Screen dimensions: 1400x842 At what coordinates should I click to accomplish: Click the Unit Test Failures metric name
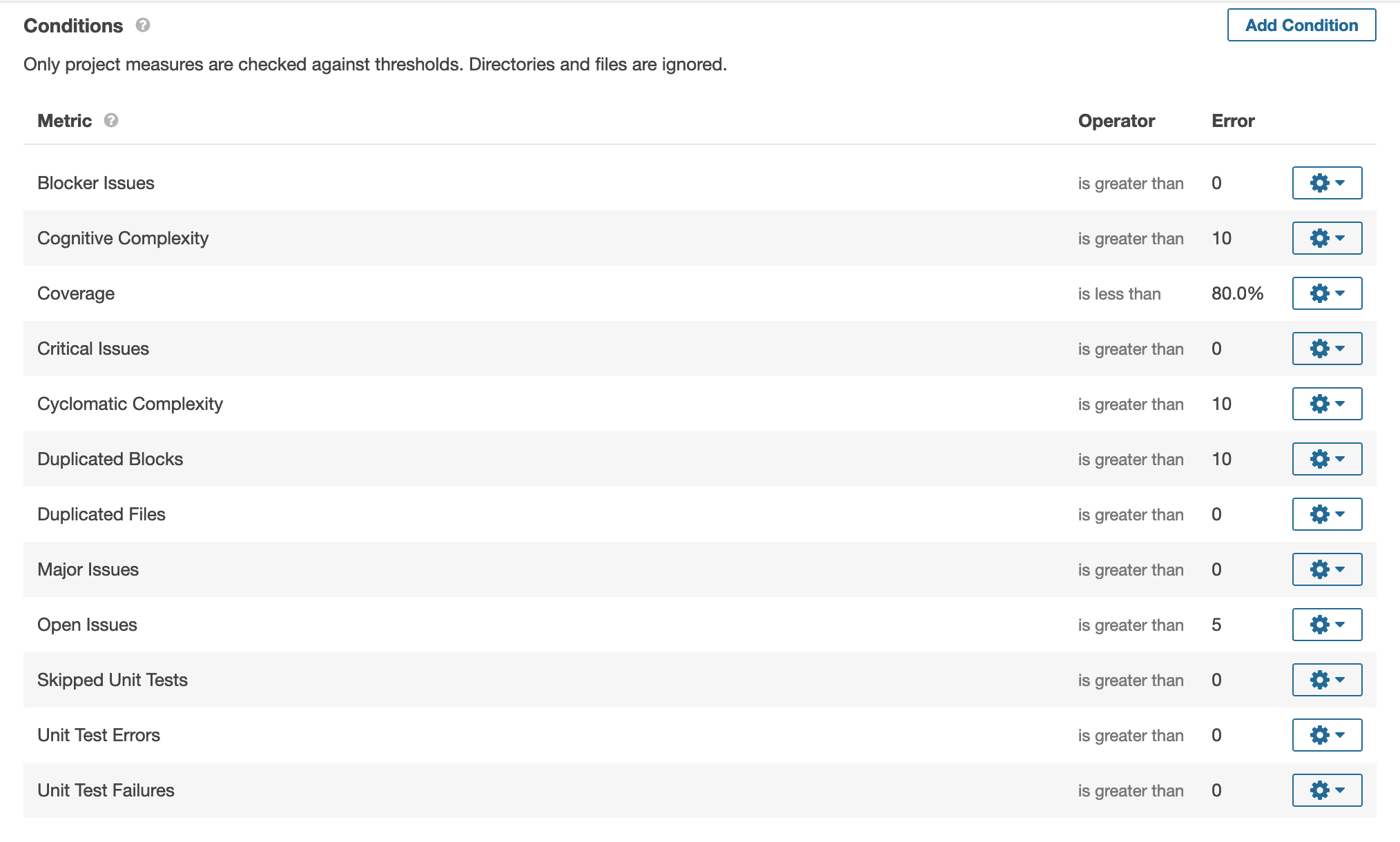(x=106, y=790)
